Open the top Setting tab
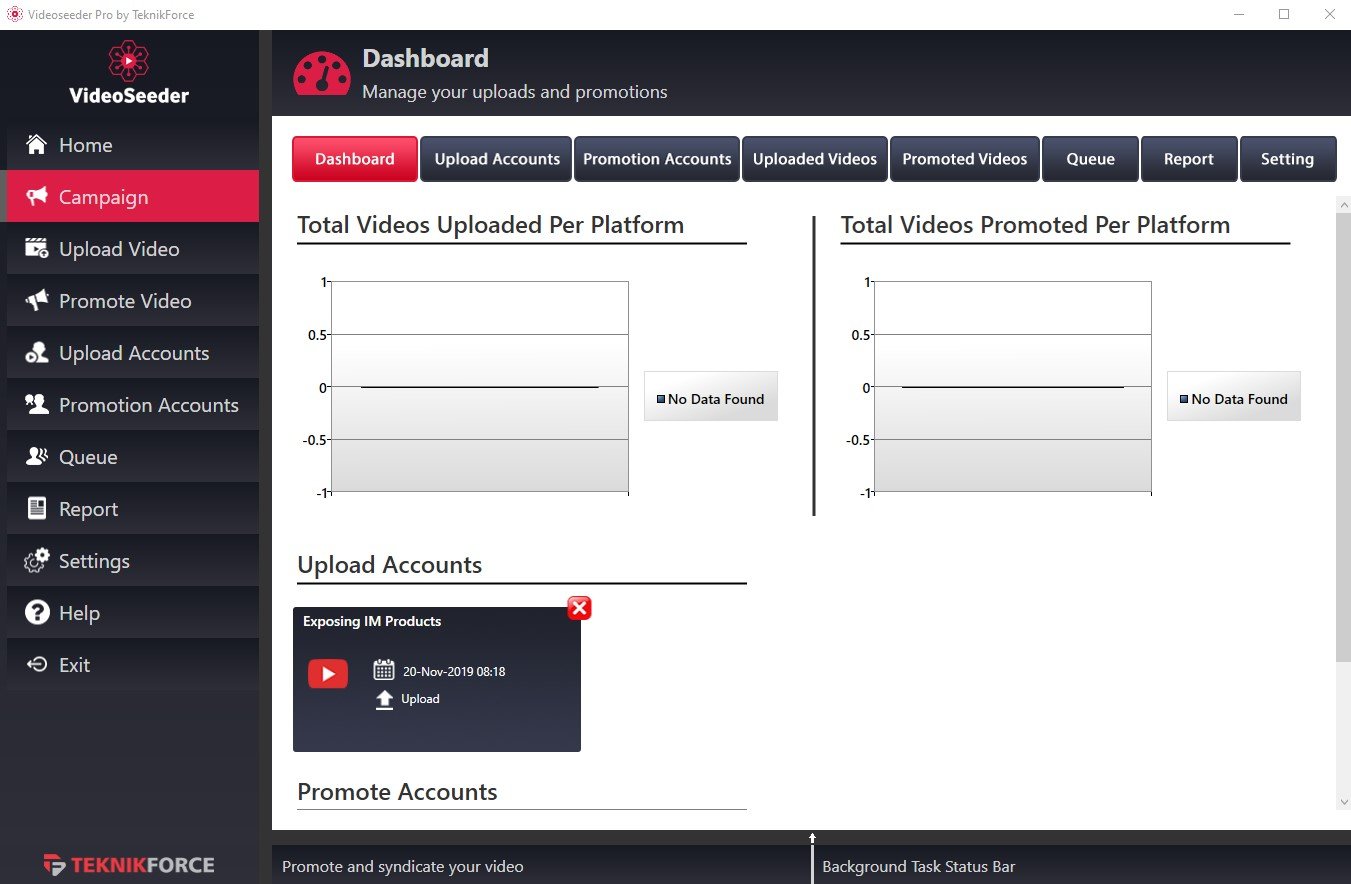 point(1287,159)
